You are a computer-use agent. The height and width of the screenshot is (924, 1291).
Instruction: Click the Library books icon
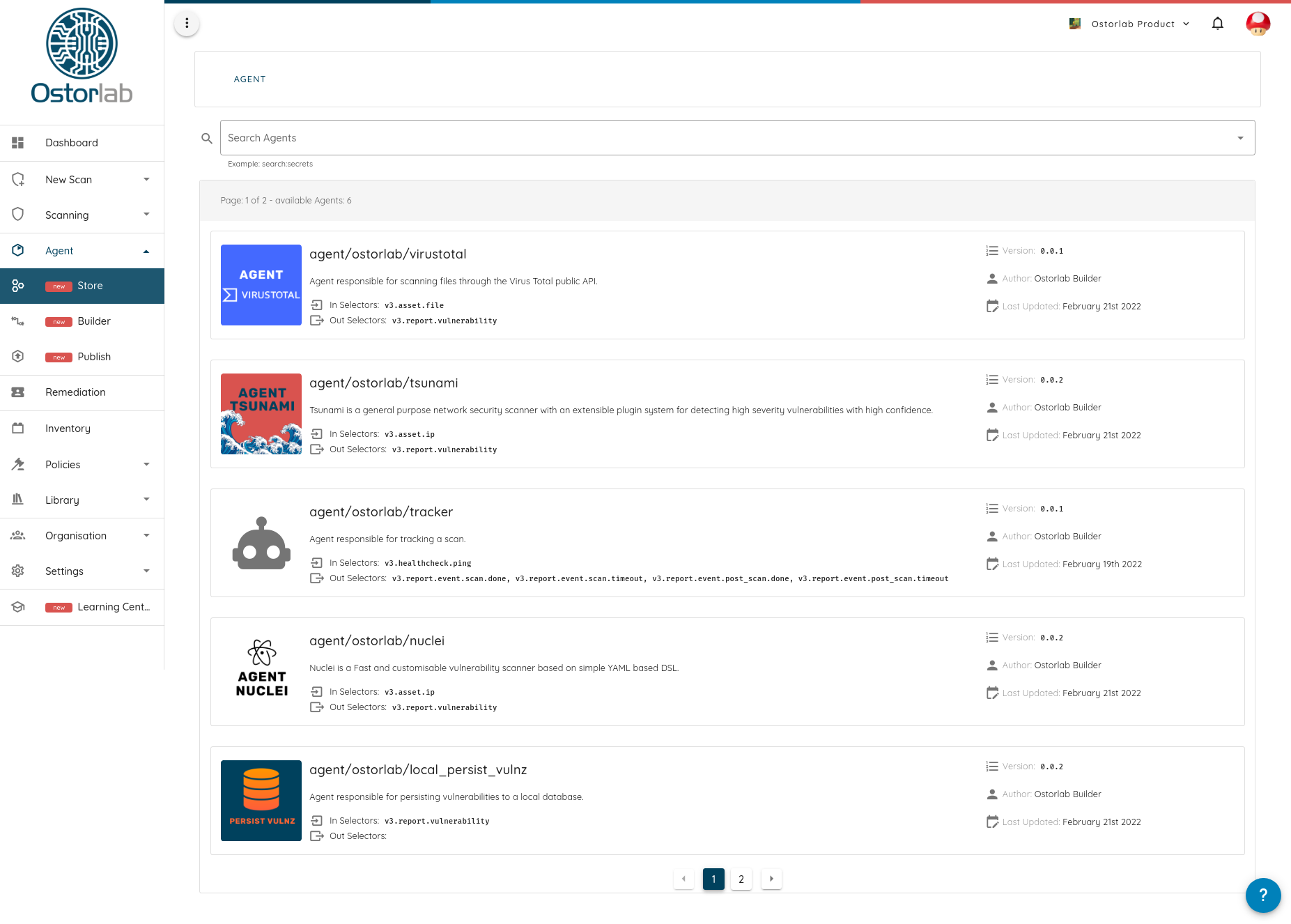(x=18, y=500)
